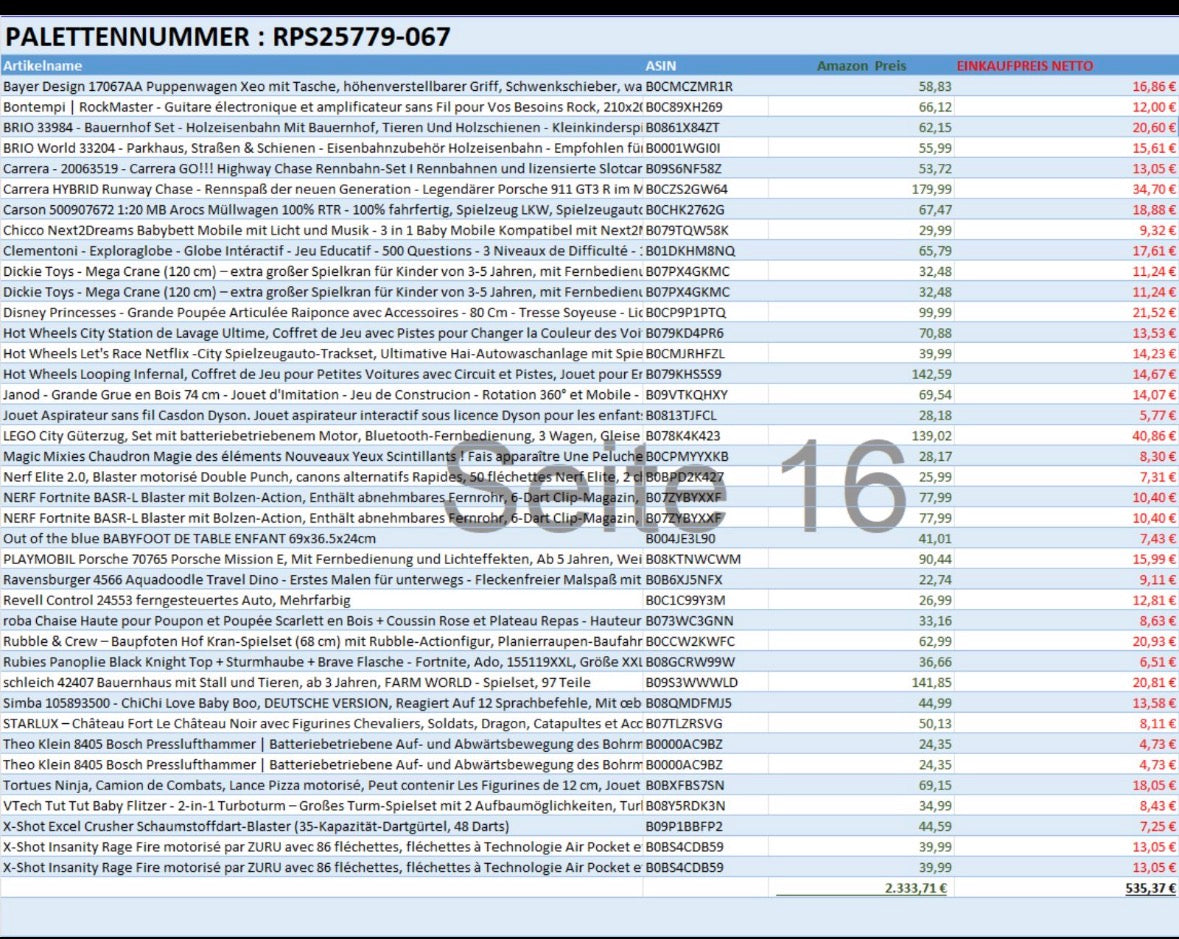
Task: Select the X-Shot Excel Crusher article cell
Action: pyautogui.click(x=255, y=826)
